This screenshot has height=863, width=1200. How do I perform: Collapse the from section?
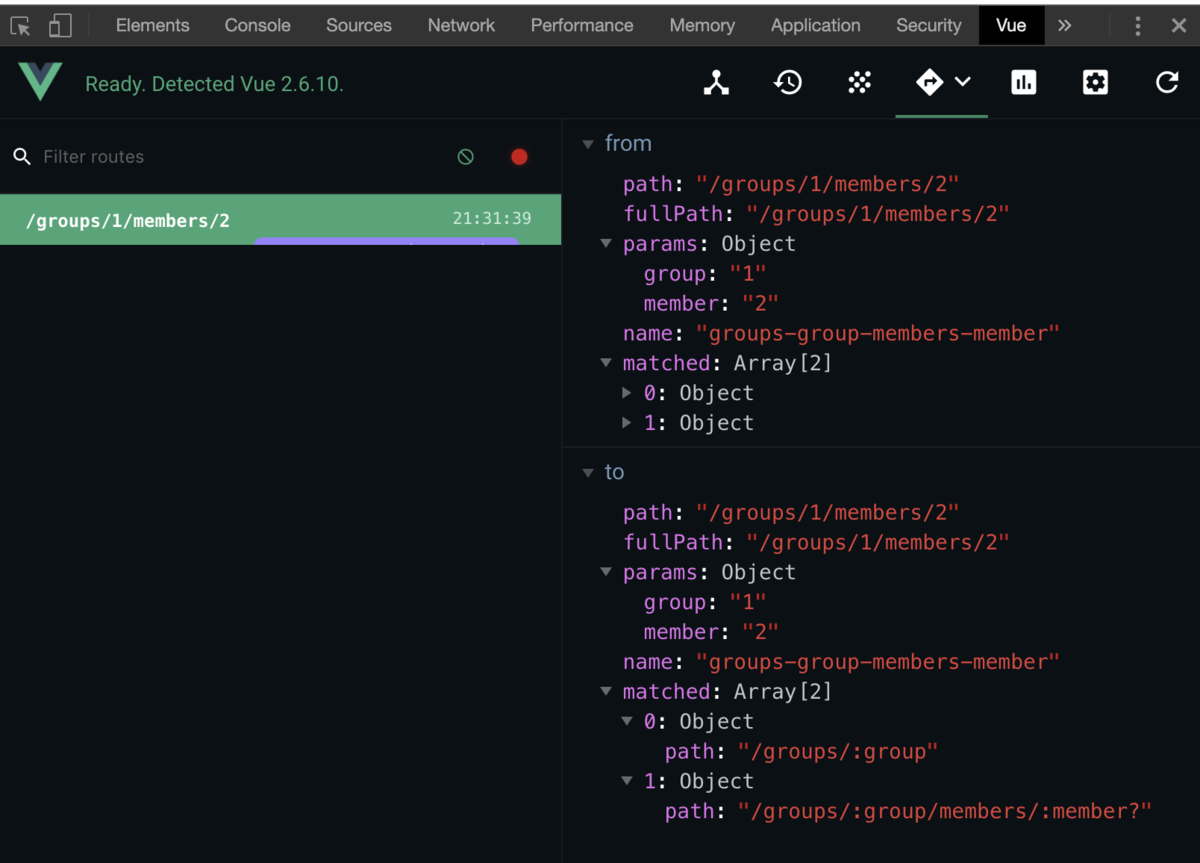click(588, 144)
